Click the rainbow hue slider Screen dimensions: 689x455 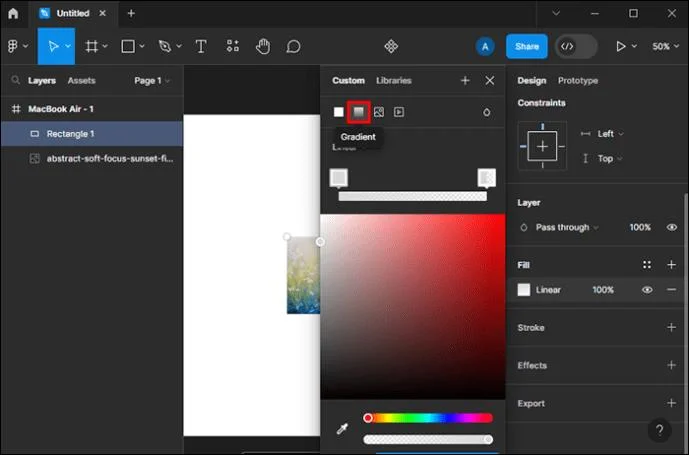(x=428, y=418)
